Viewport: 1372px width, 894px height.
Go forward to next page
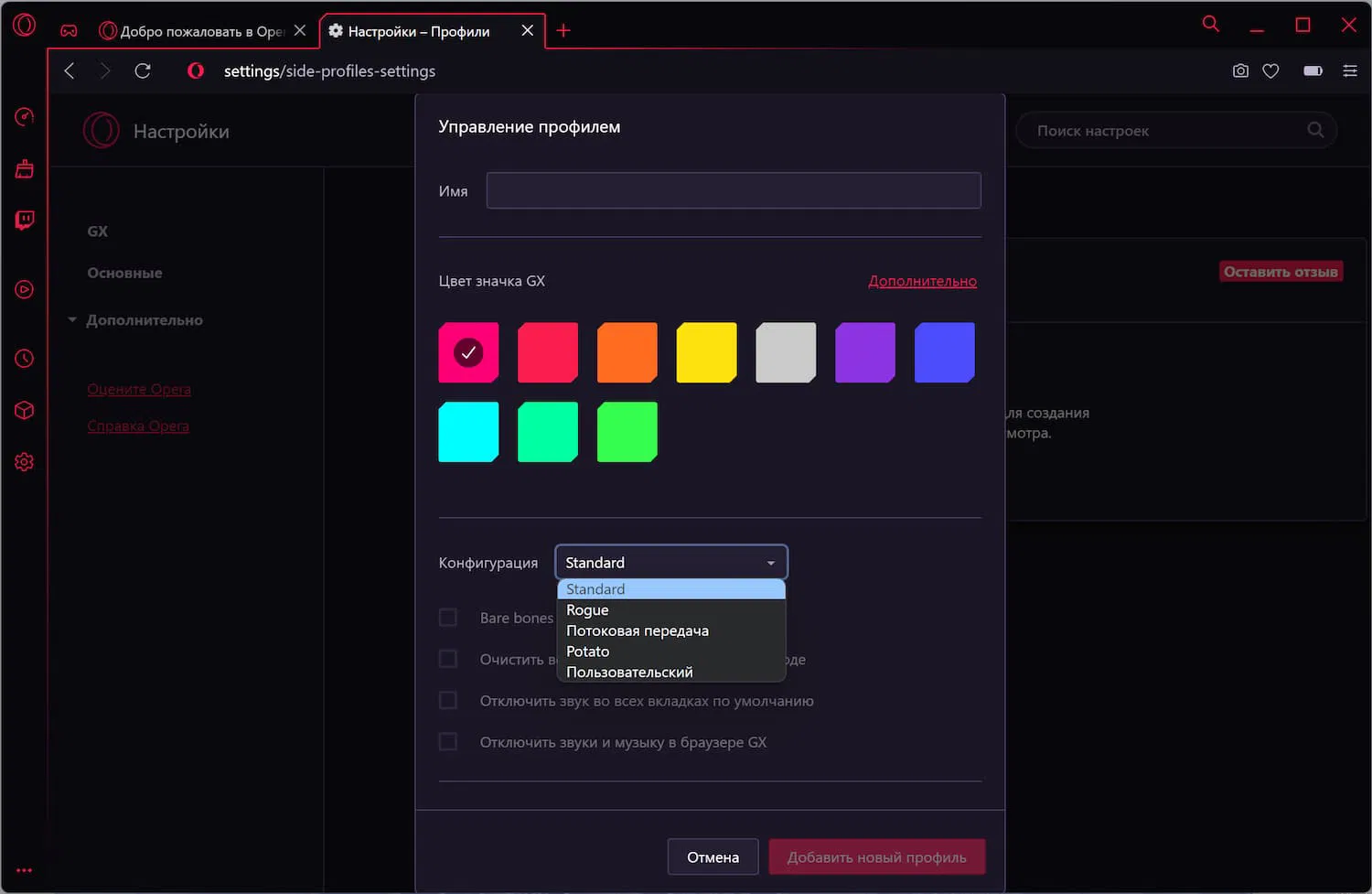(105, 70)
